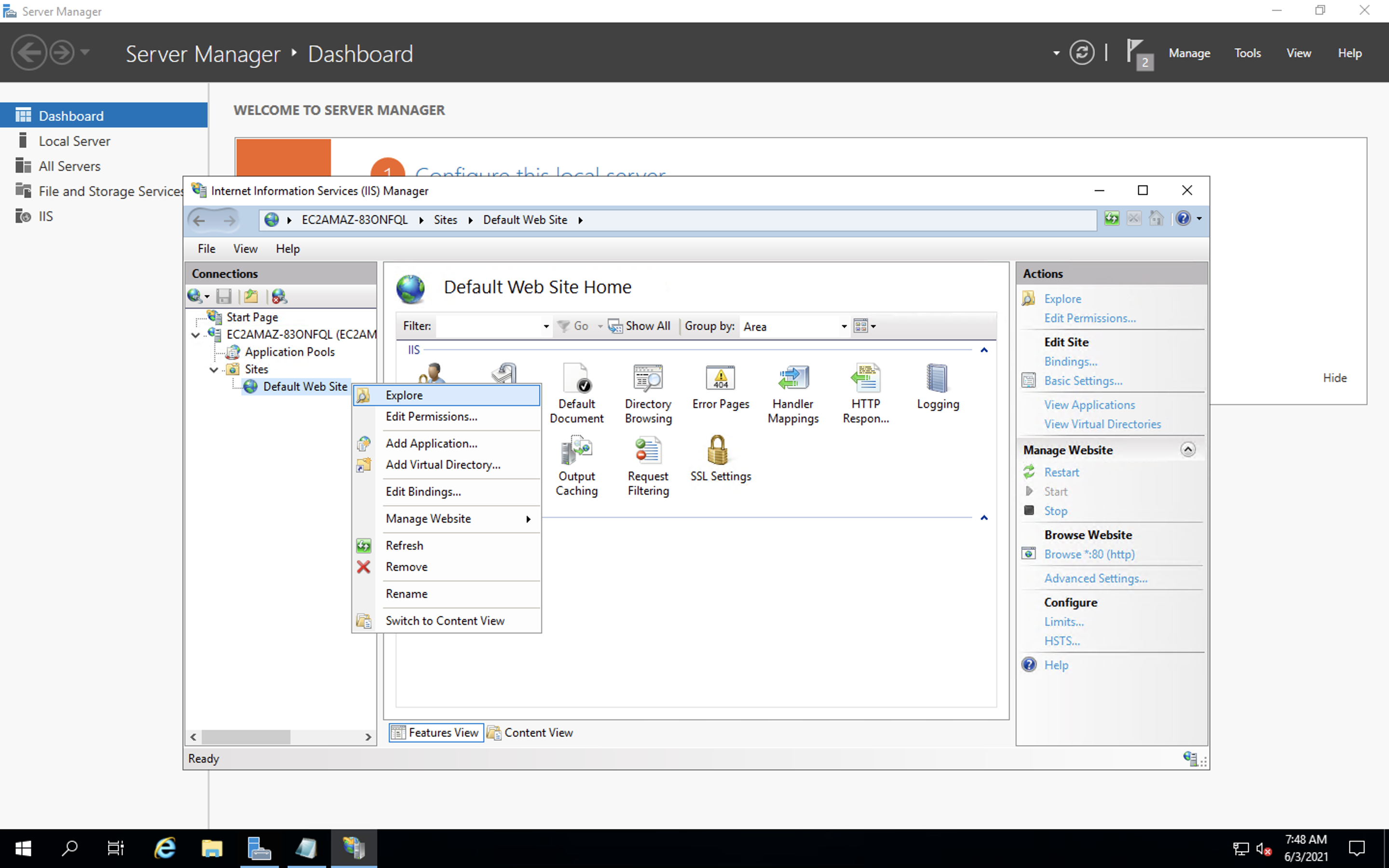Click the Windows Start button
The image size is (1389, 868).
pos(23,848)
